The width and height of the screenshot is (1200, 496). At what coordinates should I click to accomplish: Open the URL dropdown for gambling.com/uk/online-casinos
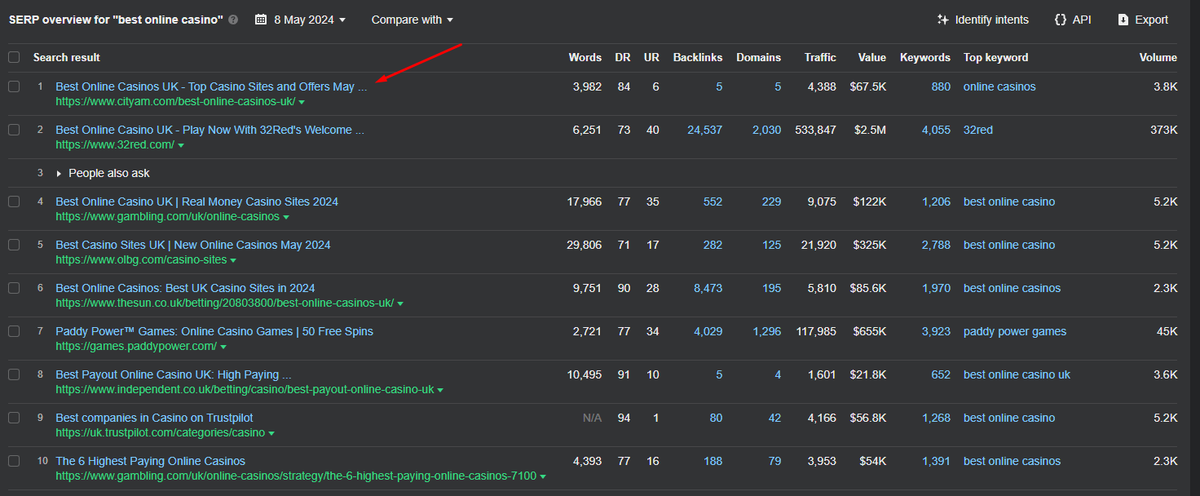(287, 217)
